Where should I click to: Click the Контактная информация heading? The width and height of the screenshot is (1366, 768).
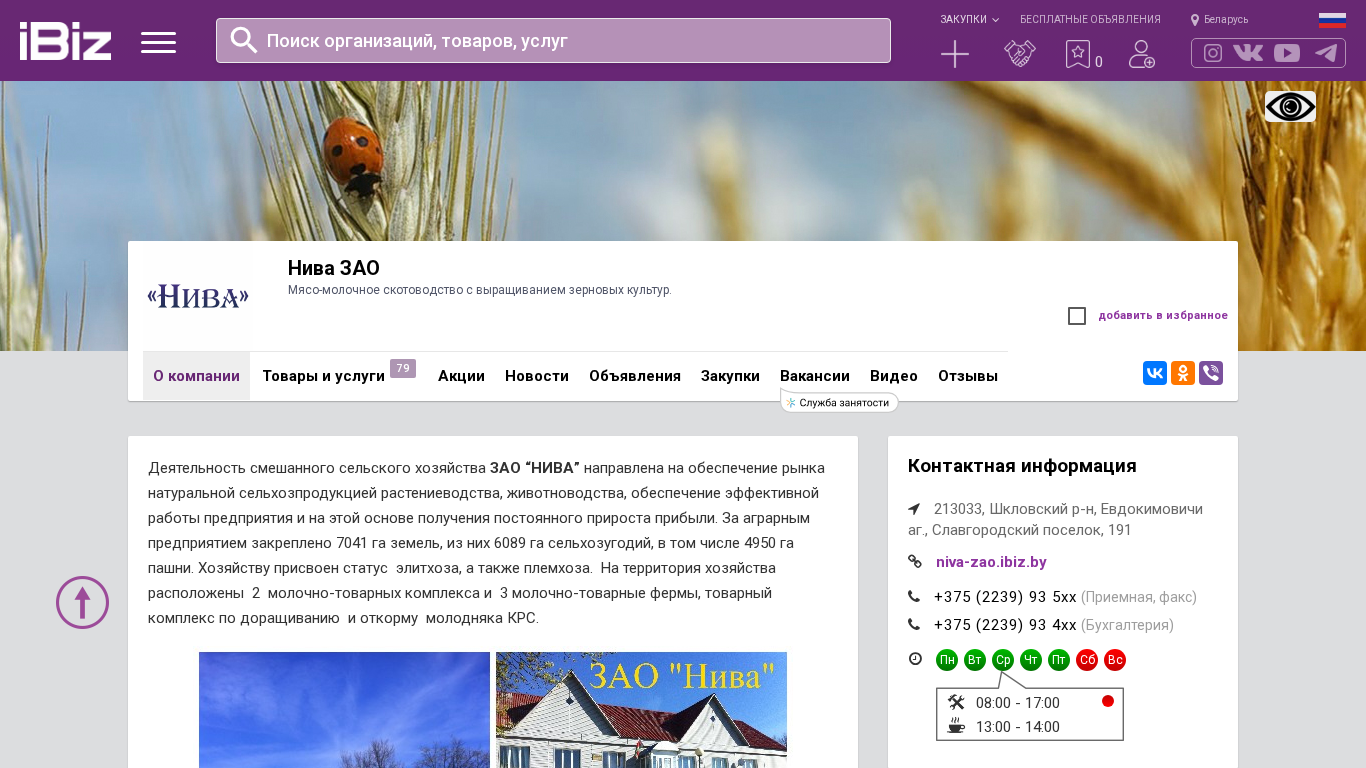click(x=1022, y=466)
